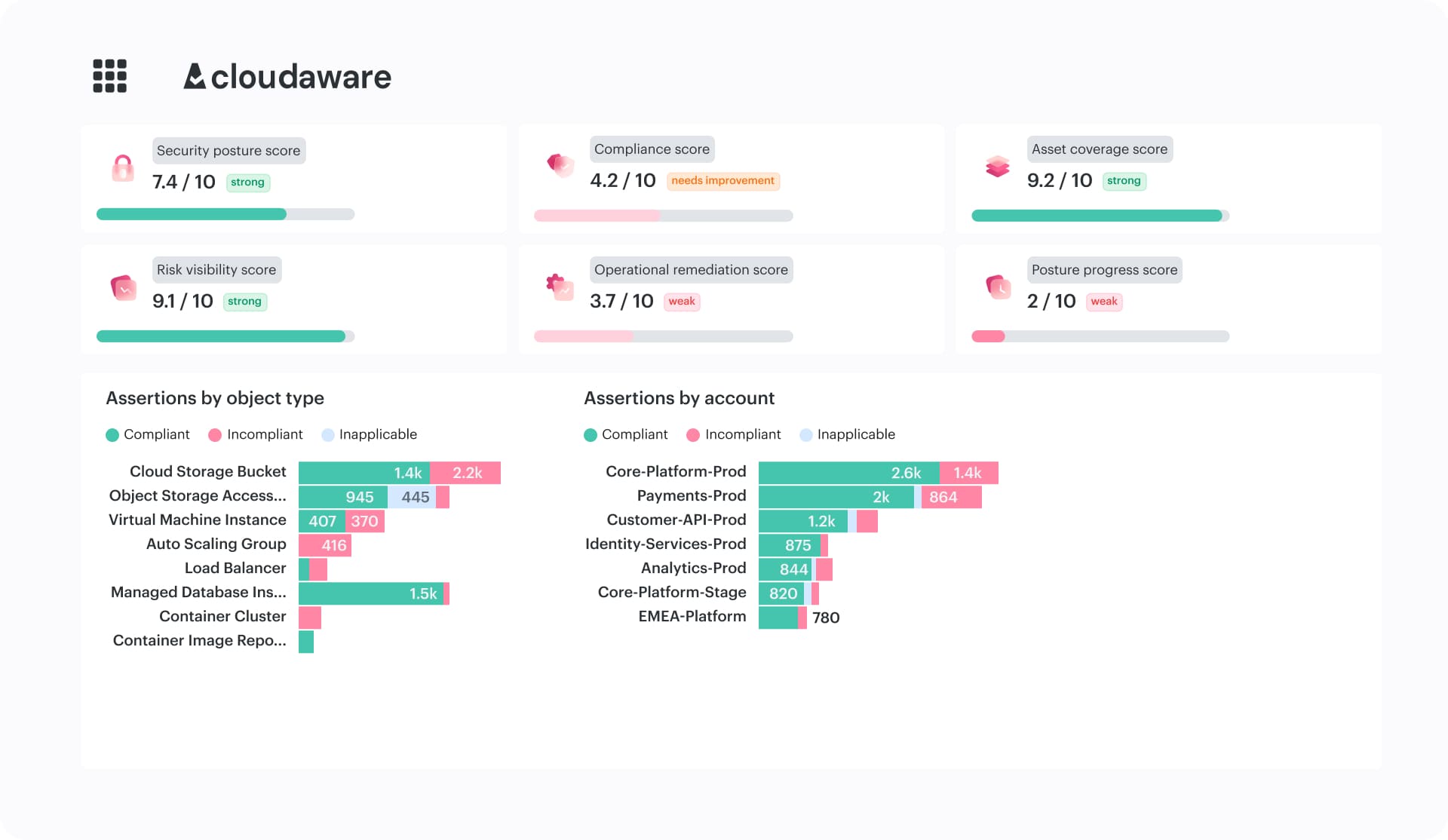
Task: Click the Asset coverage layers icon
Action: (x=998, y=167)
